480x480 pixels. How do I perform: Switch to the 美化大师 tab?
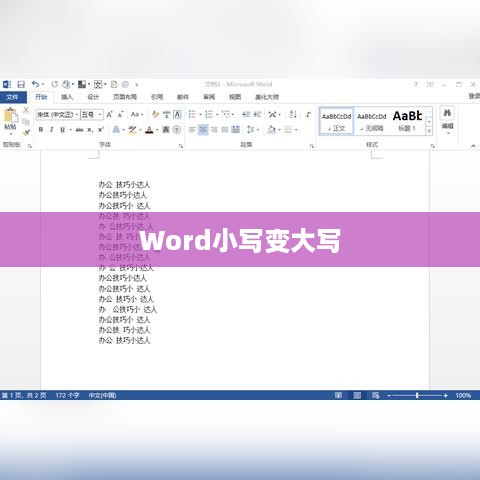point(267,97)
